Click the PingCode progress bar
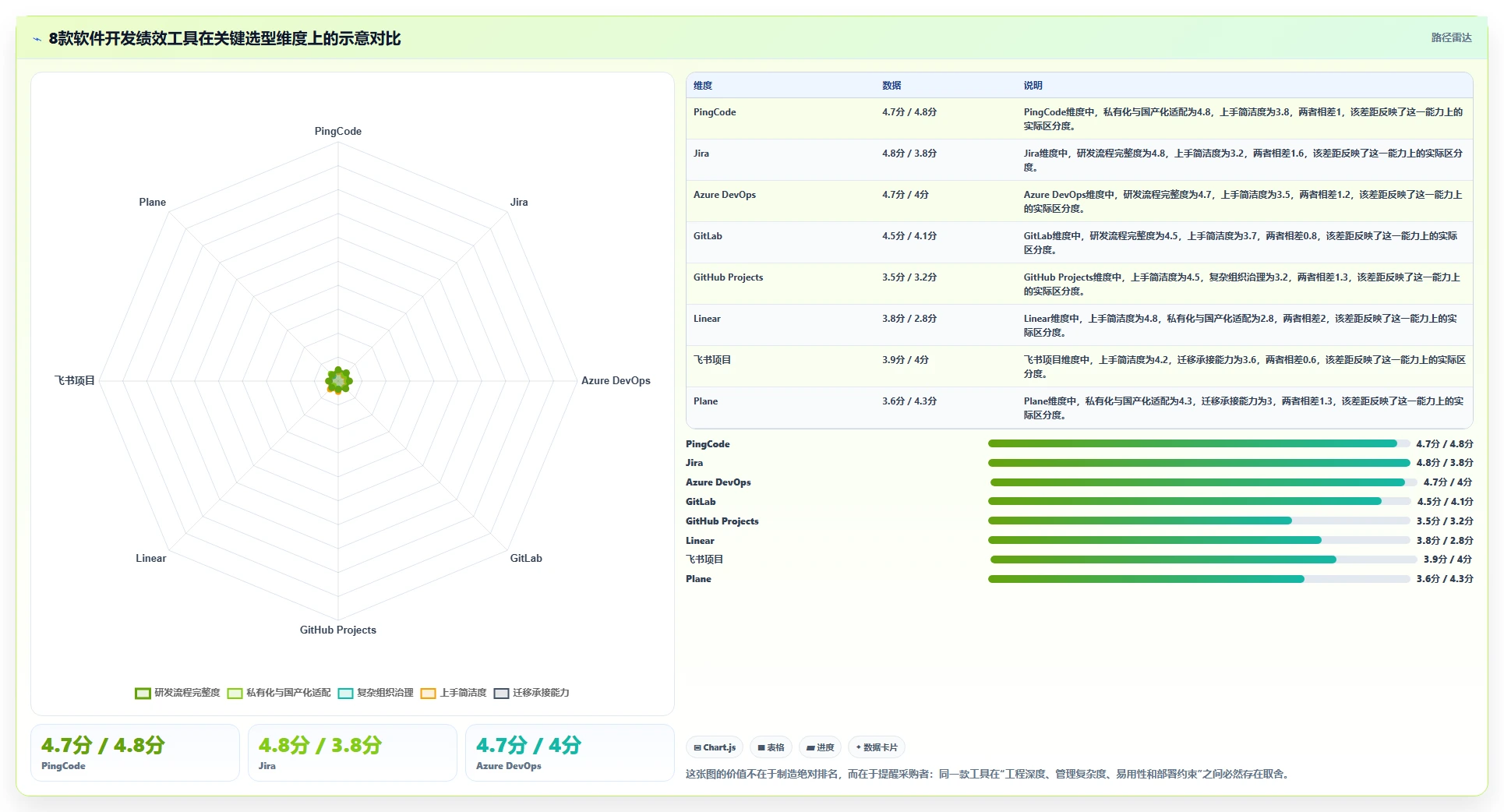This screenshot has width=1504, height=812. tap(1199, 443)
